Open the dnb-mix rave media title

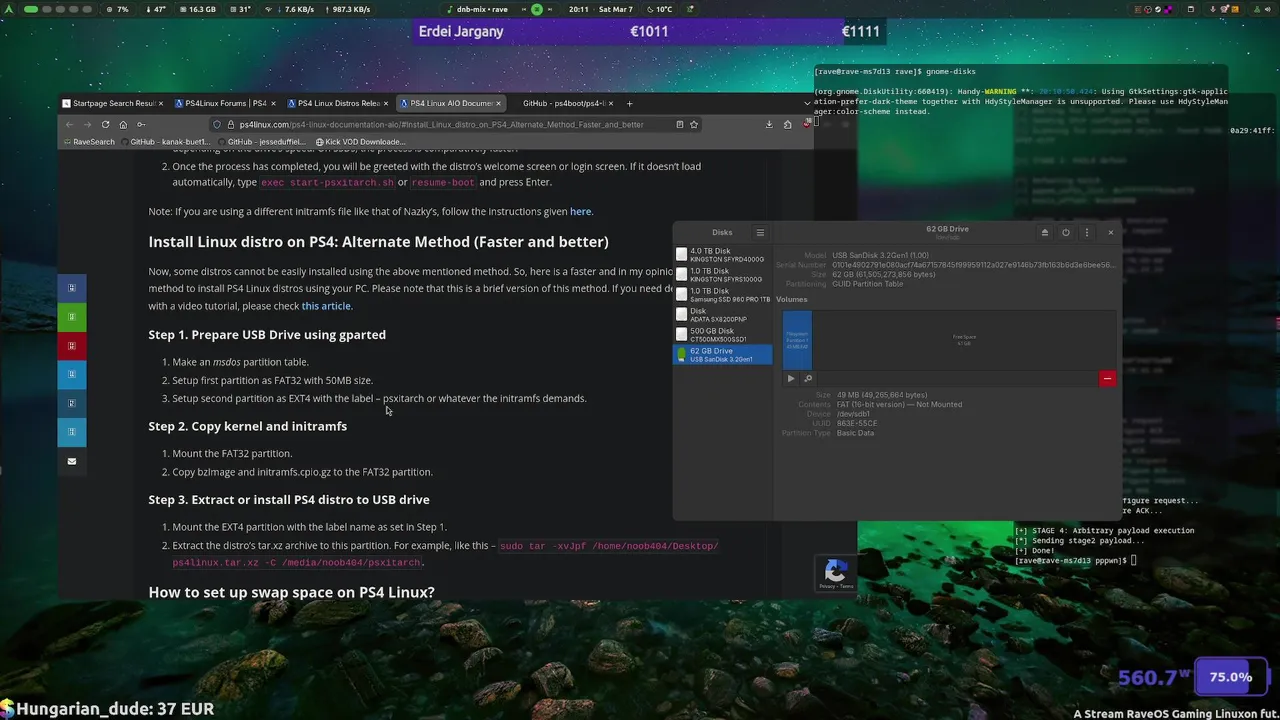480,9
